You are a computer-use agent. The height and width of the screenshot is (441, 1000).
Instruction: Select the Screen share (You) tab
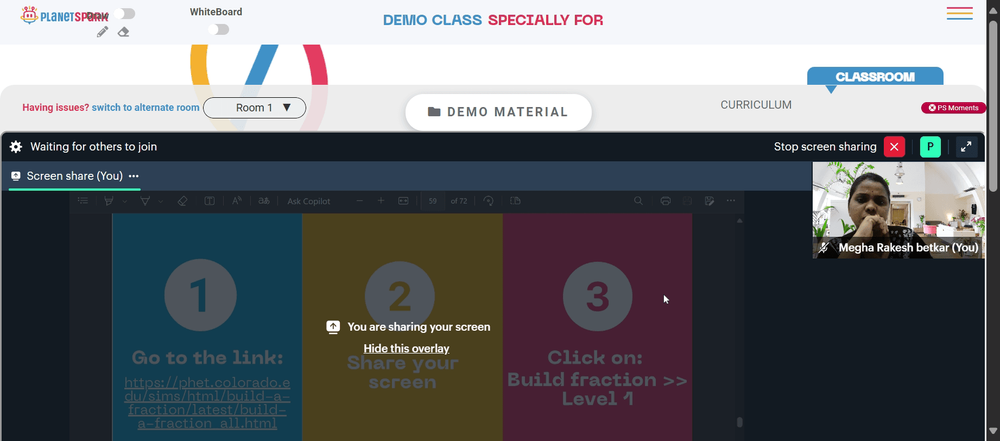coord(75,176)
